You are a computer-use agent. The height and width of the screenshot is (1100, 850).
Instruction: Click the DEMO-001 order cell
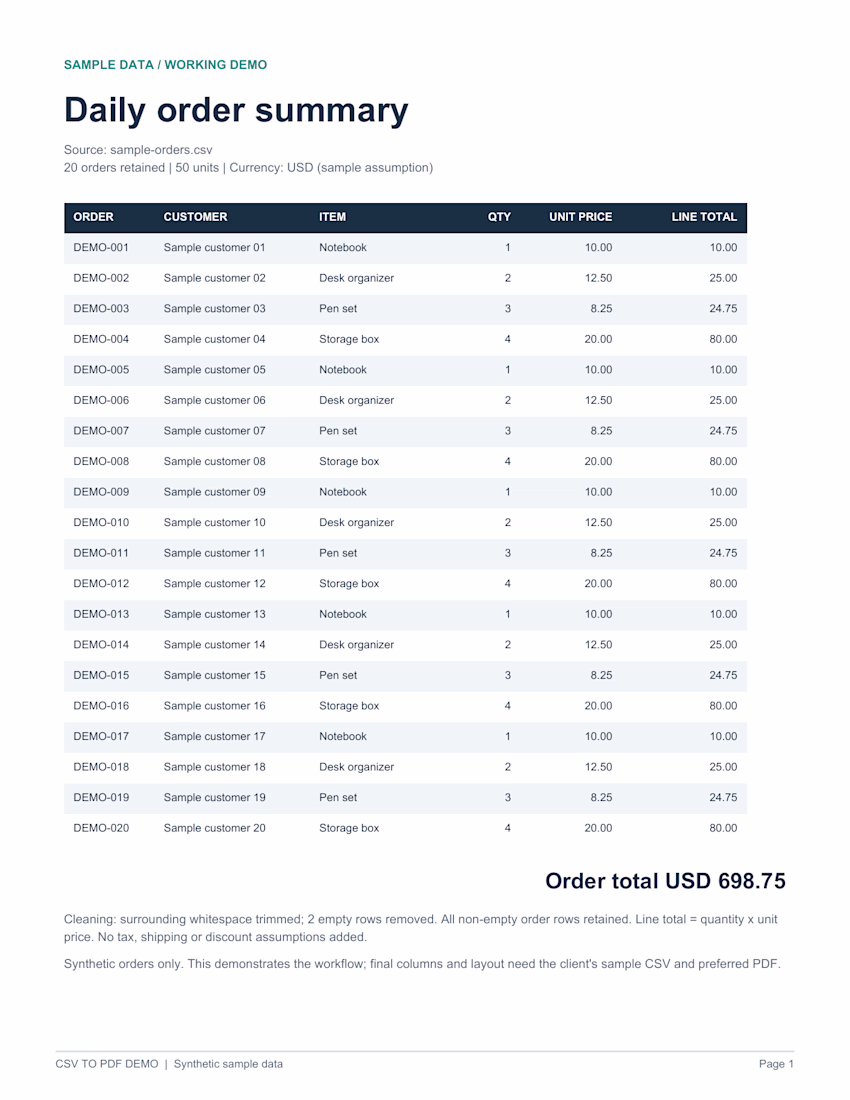click(101, 248)
